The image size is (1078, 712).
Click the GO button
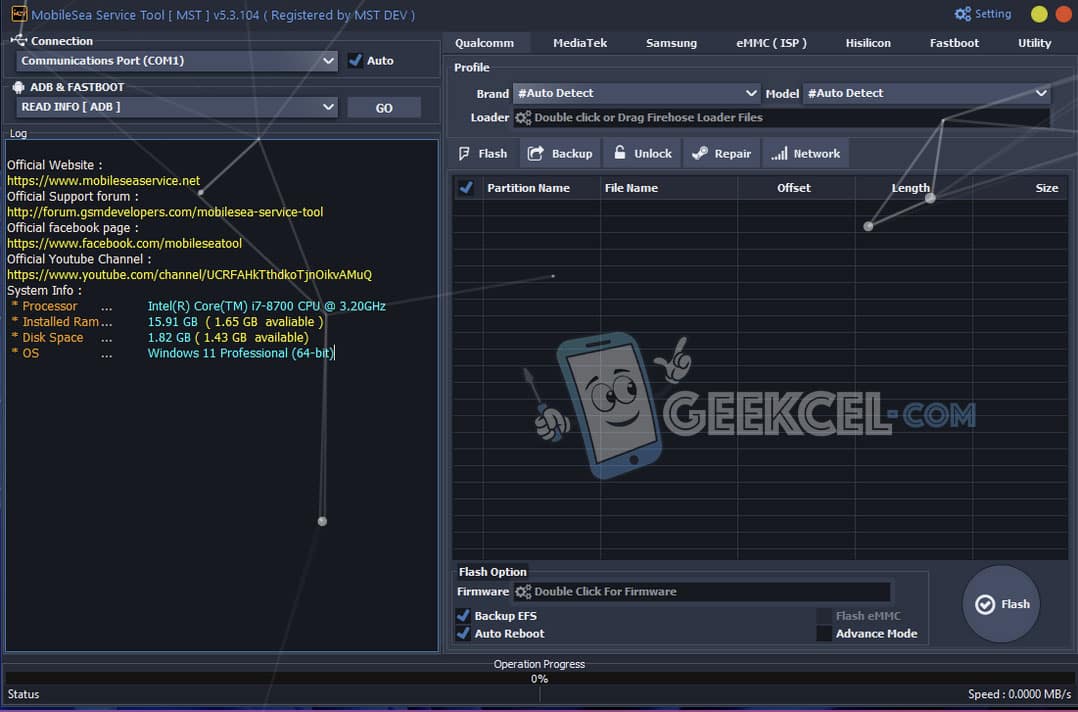pyautogui.click(x=384, y=108)
